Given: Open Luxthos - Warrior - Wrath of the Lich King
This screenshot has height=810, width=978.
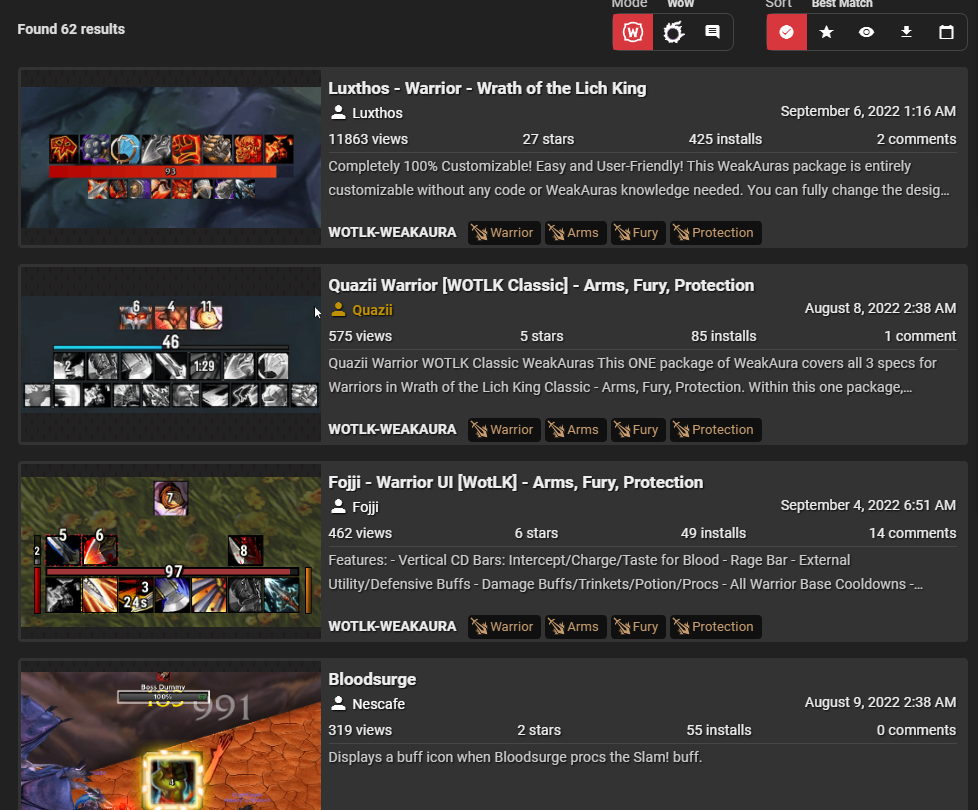Looking at the screenshot, I should click(x=487, y=89).
